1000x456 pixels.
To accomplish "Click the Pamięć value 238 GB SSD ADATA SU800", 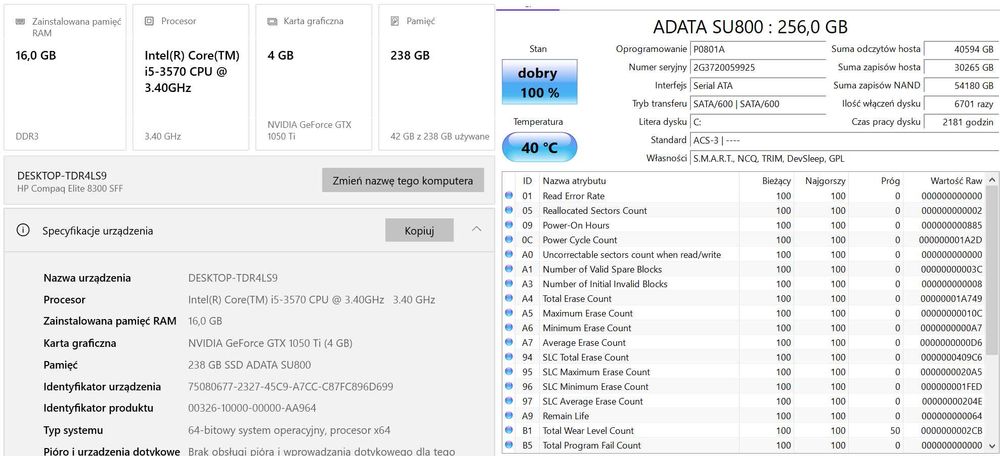I will pos(249,365).
